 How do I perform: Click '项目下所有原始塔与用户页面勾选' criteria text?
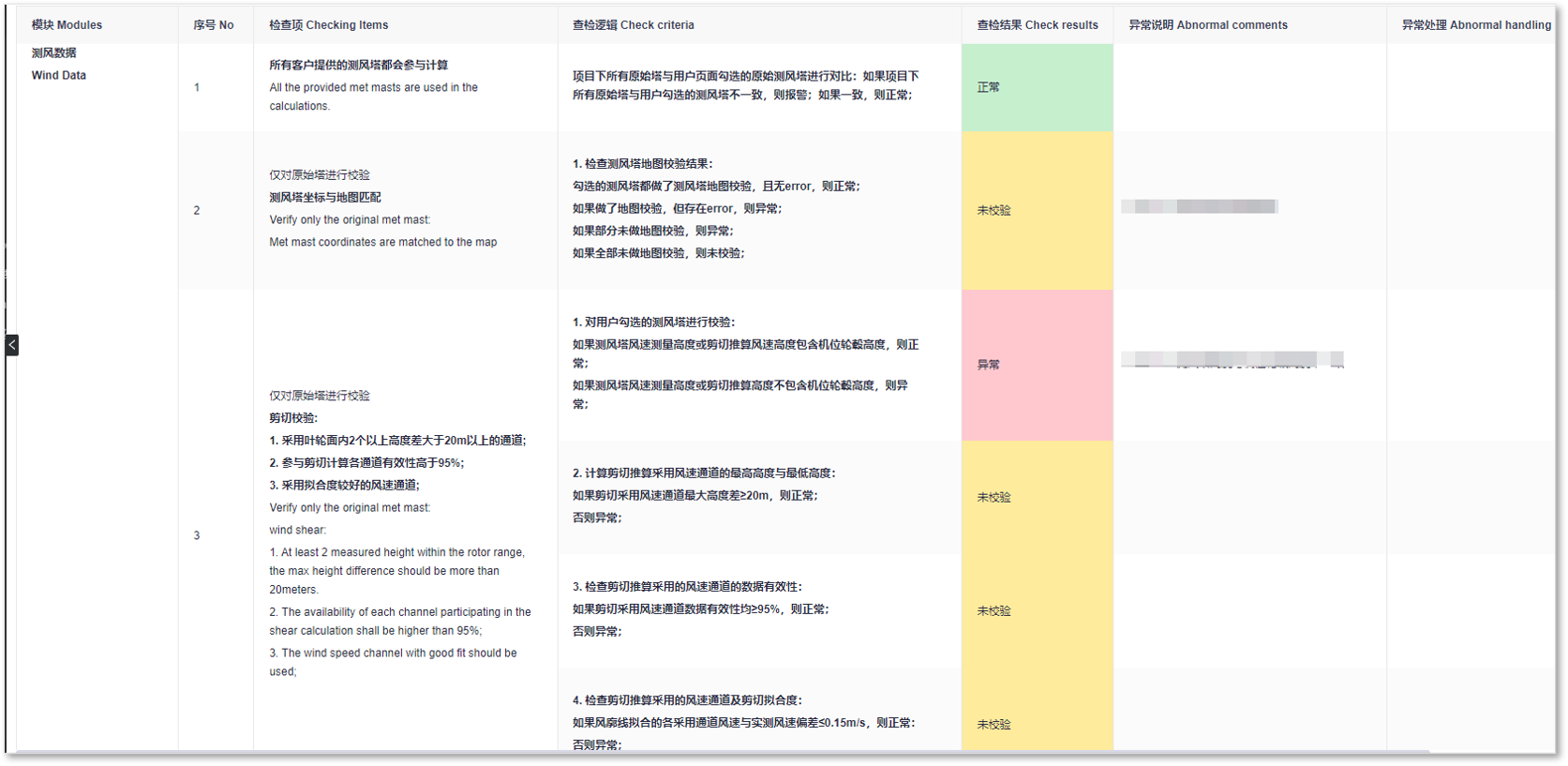[746, 85]
